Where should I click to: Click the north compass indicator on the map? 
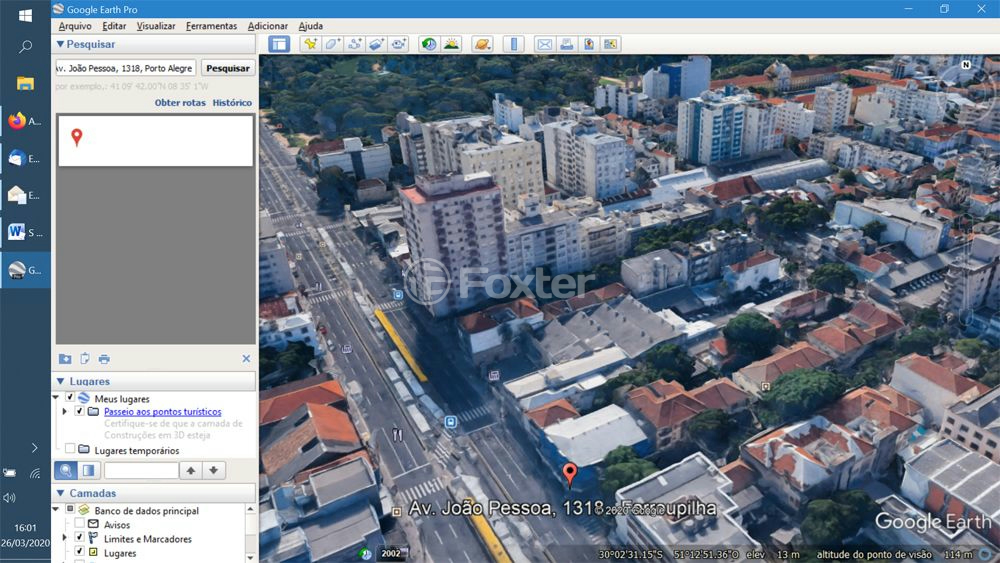pyautogui.click(x=966, y=64)
